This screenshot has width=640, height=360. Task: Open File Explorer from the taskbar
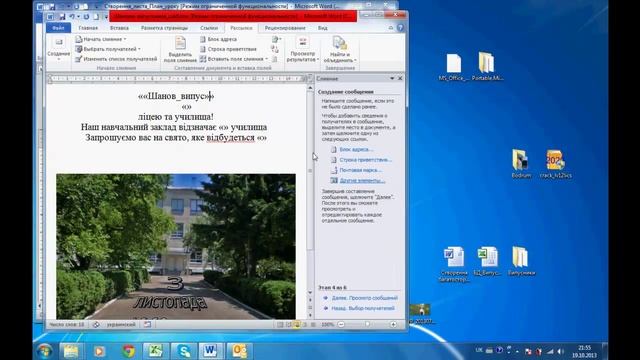coord(71,351)
